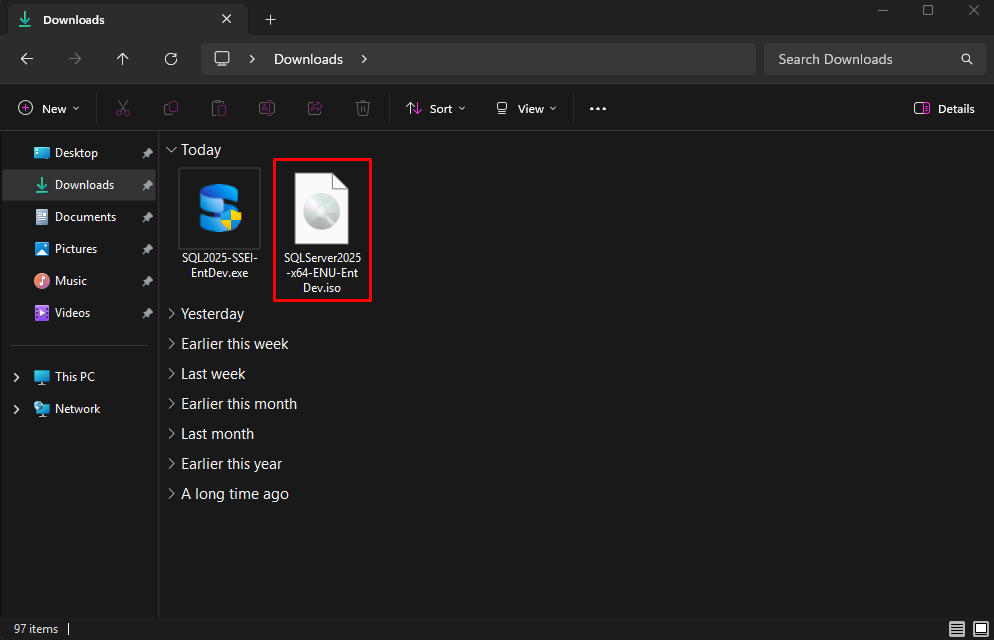Image resolution: width=994 pixels, height=640 pixels.
Task: Open the Sort dropdown menu
Action: click(436, 108)
